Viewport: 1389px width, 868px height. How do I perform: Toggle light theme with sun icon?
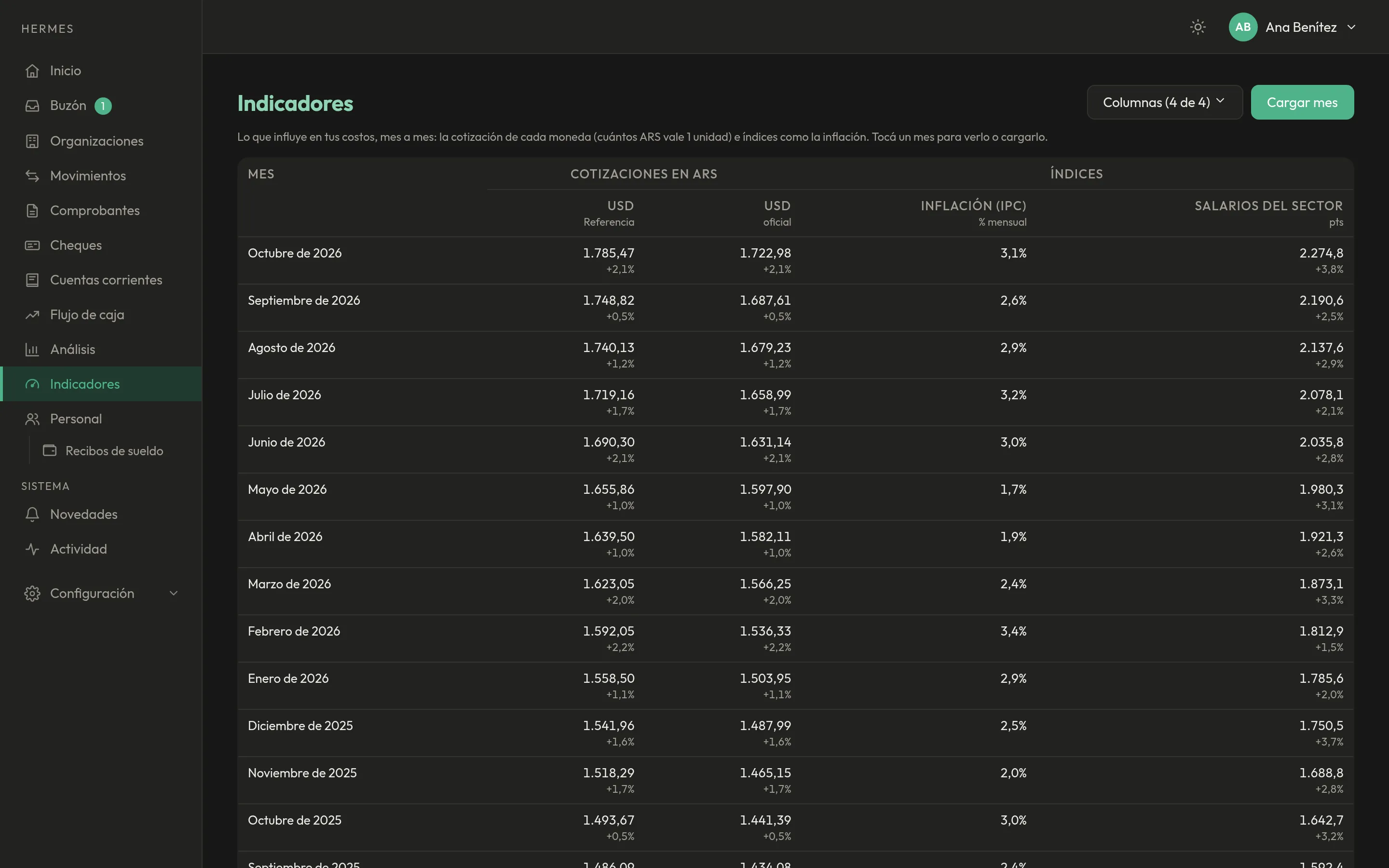click(1198, 27)
